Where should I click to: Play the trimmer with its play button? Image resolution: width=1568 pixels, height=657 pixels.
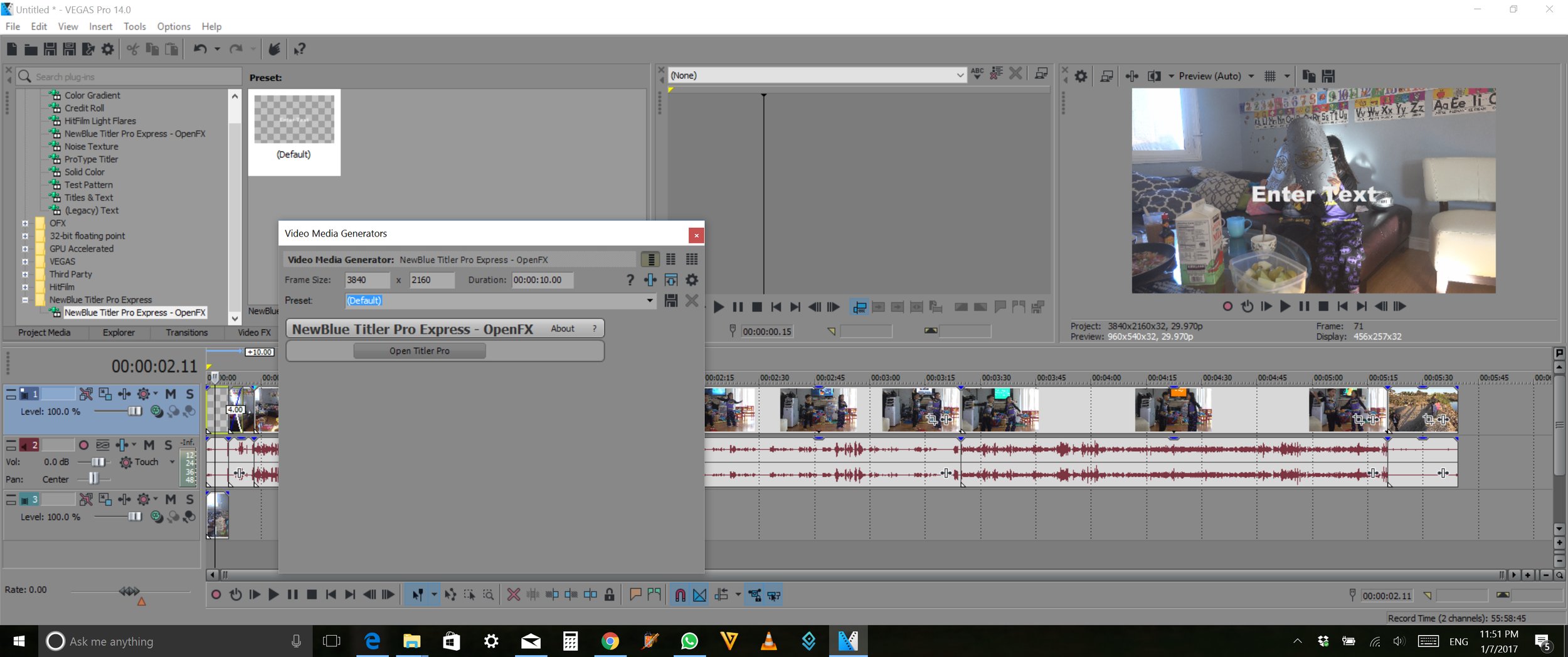coord(719,307)
